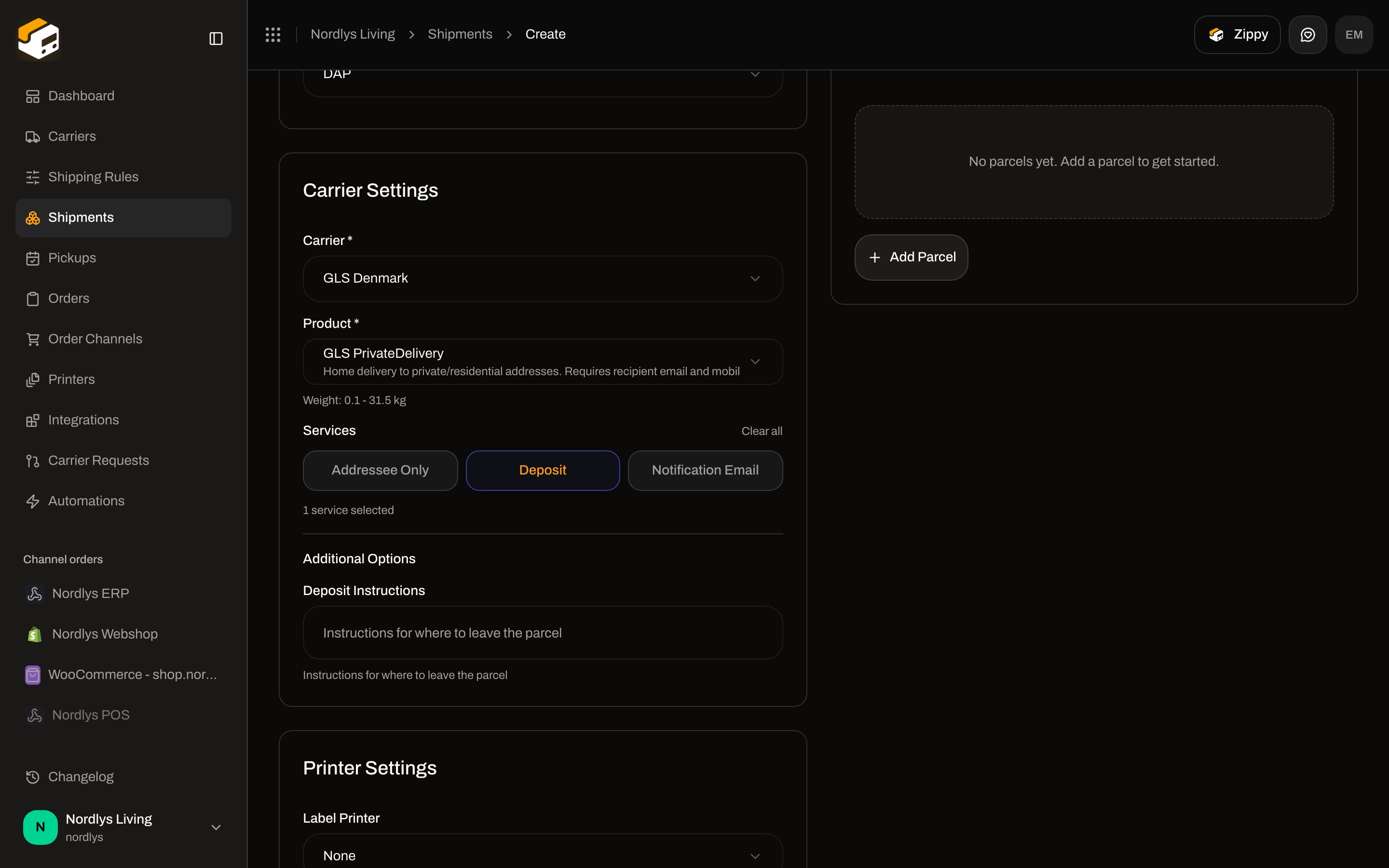Screen dimensions: 1389x868
Task: Click the Zippy assistant button
Action: coord(1237,34)
